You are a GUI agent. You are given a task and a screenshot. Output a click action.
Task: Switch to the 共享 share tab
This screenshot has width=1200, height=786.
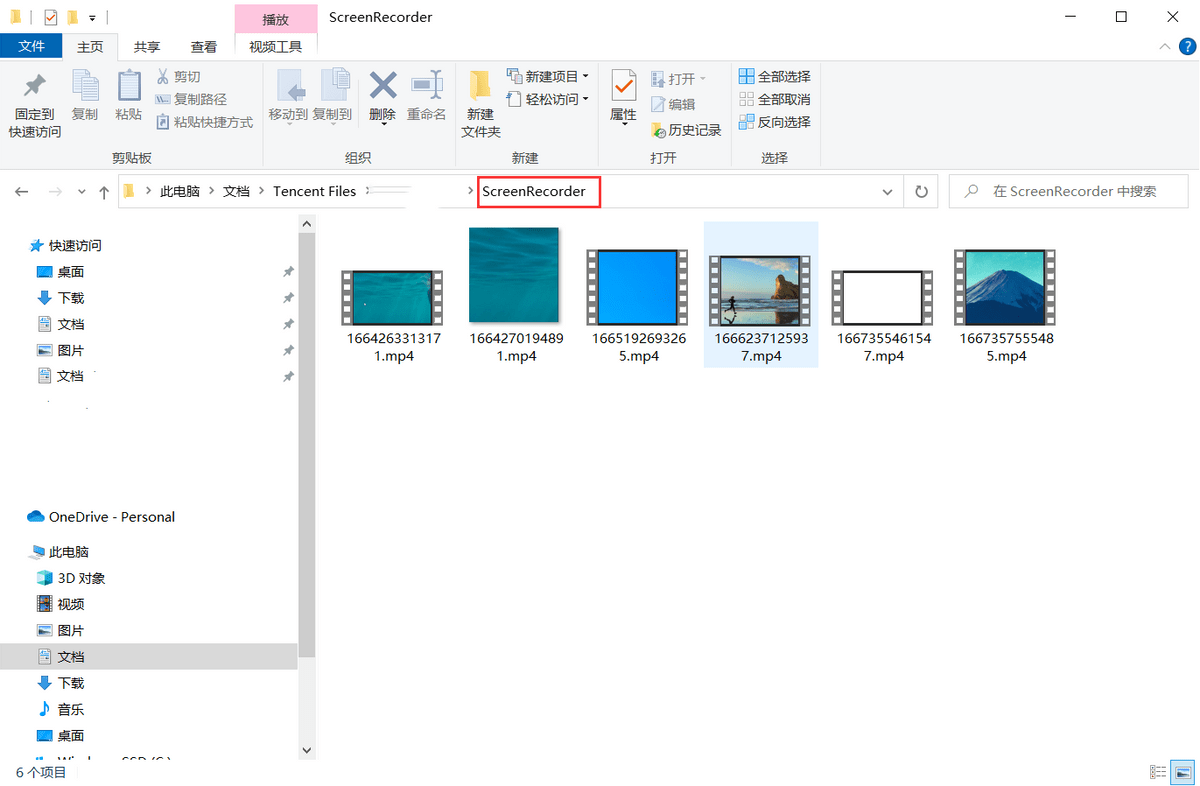tap(147, 47)
